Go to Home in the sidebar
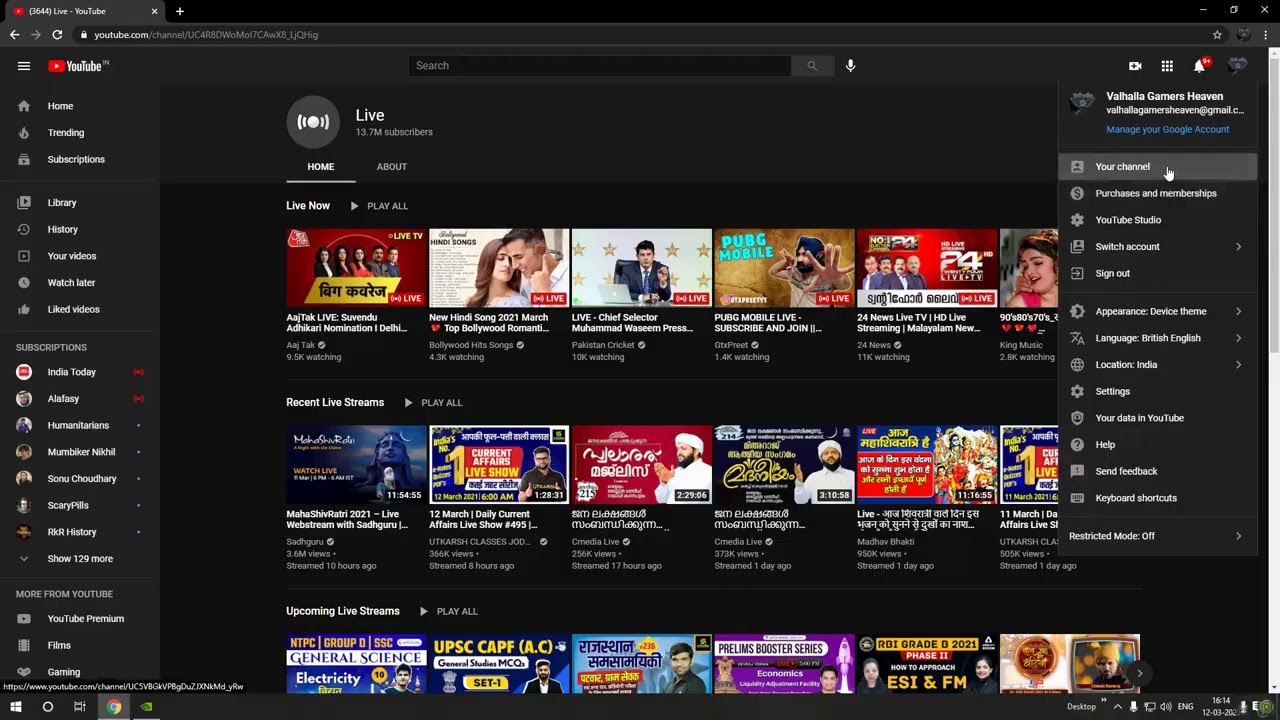1280x720 pixels. click(x=80, y=106)
